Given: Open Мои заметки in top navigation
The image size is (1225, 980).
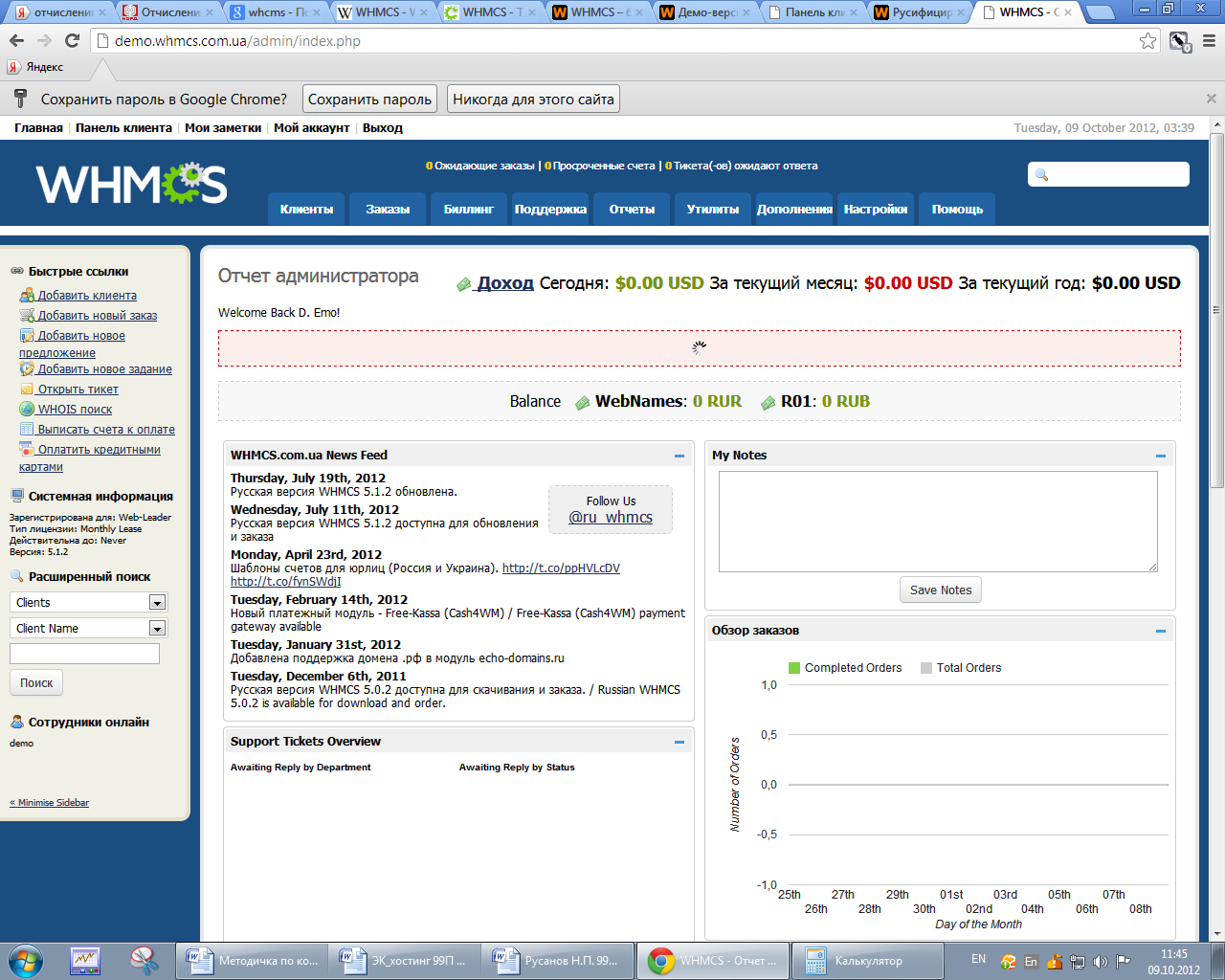Looking at the screenshot, I should 223,127.
